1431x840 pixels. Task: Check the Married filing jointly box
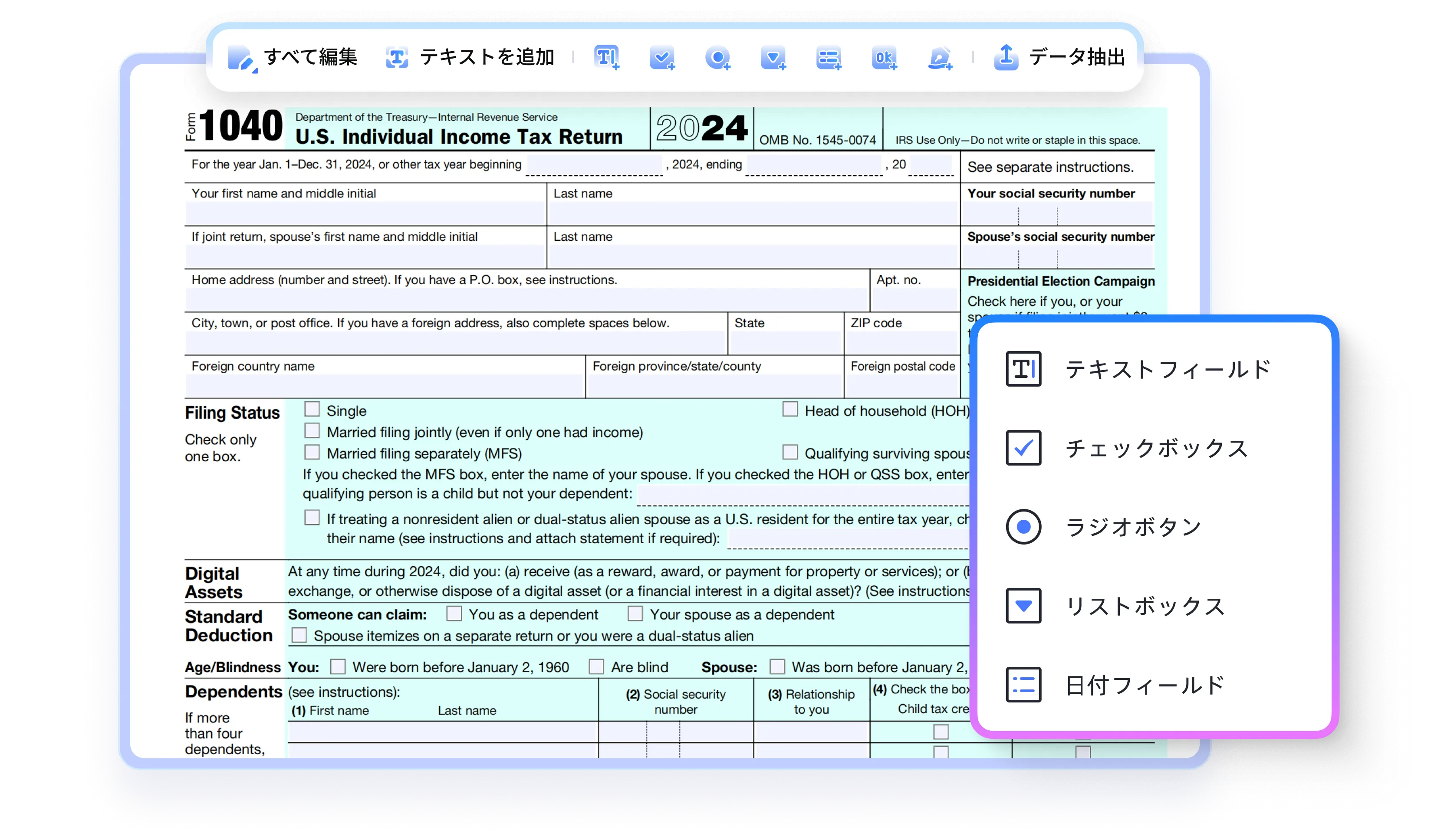coord(313,431)
